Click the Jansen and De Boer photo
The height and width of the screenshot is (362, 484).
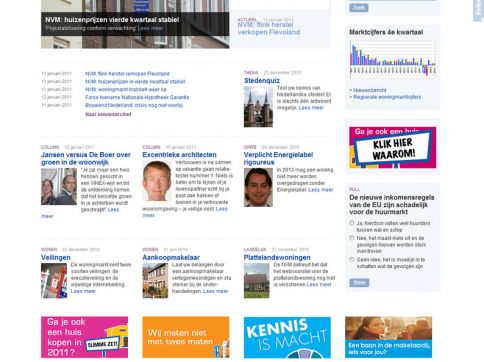[x=59, y=186]
